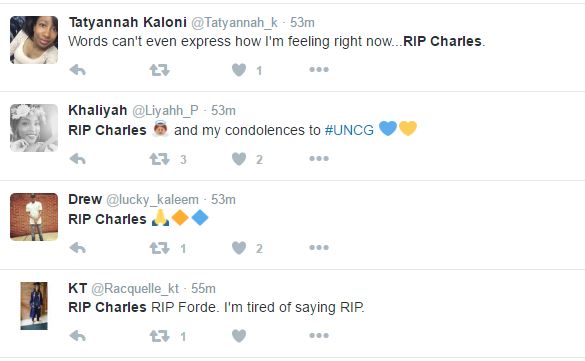Reply to Tatyannah Kaloni's tweet

click(x=78, y=70)
